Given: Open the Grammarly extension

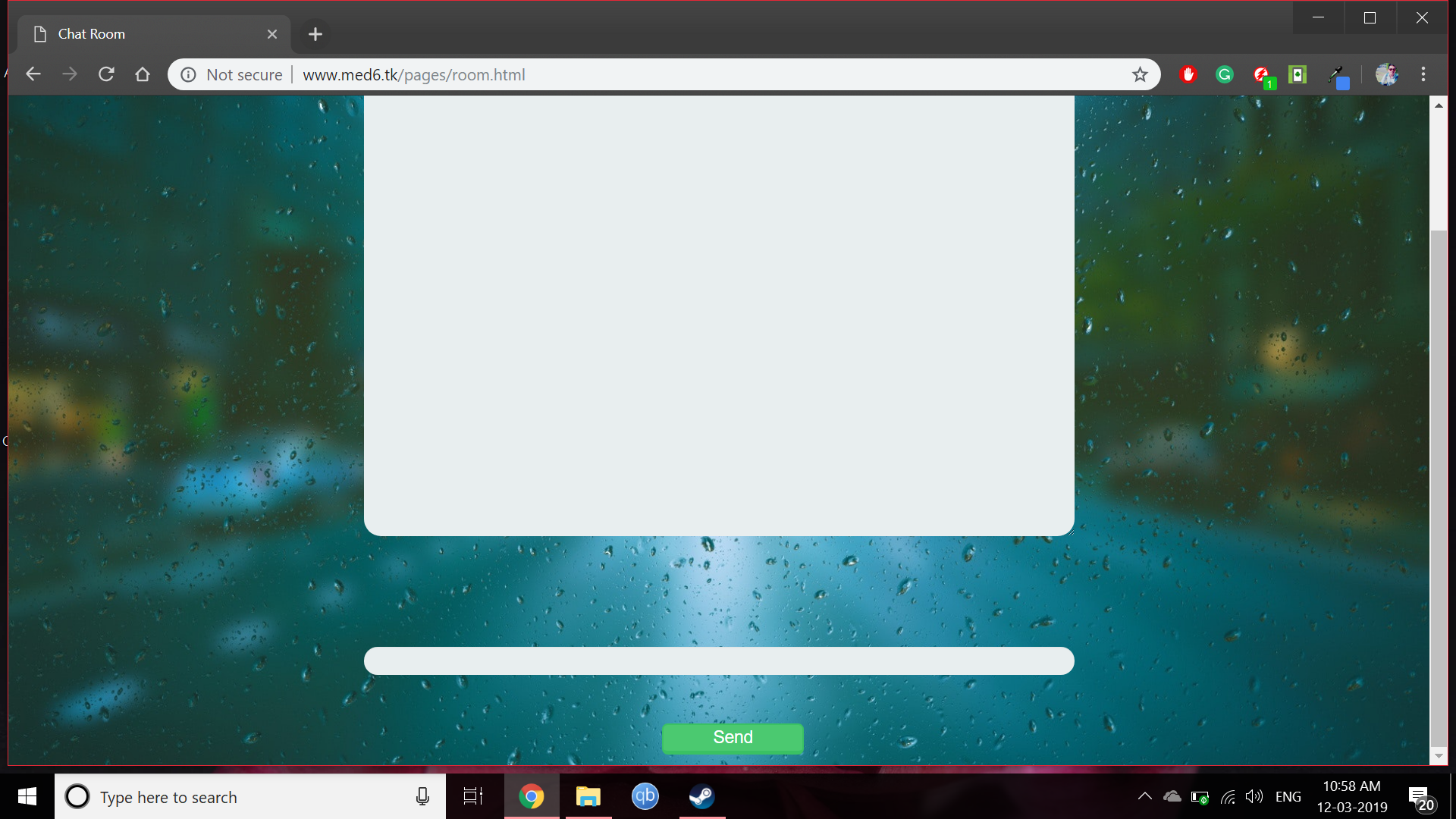Looking at the screenshot, I should 1224,74.
